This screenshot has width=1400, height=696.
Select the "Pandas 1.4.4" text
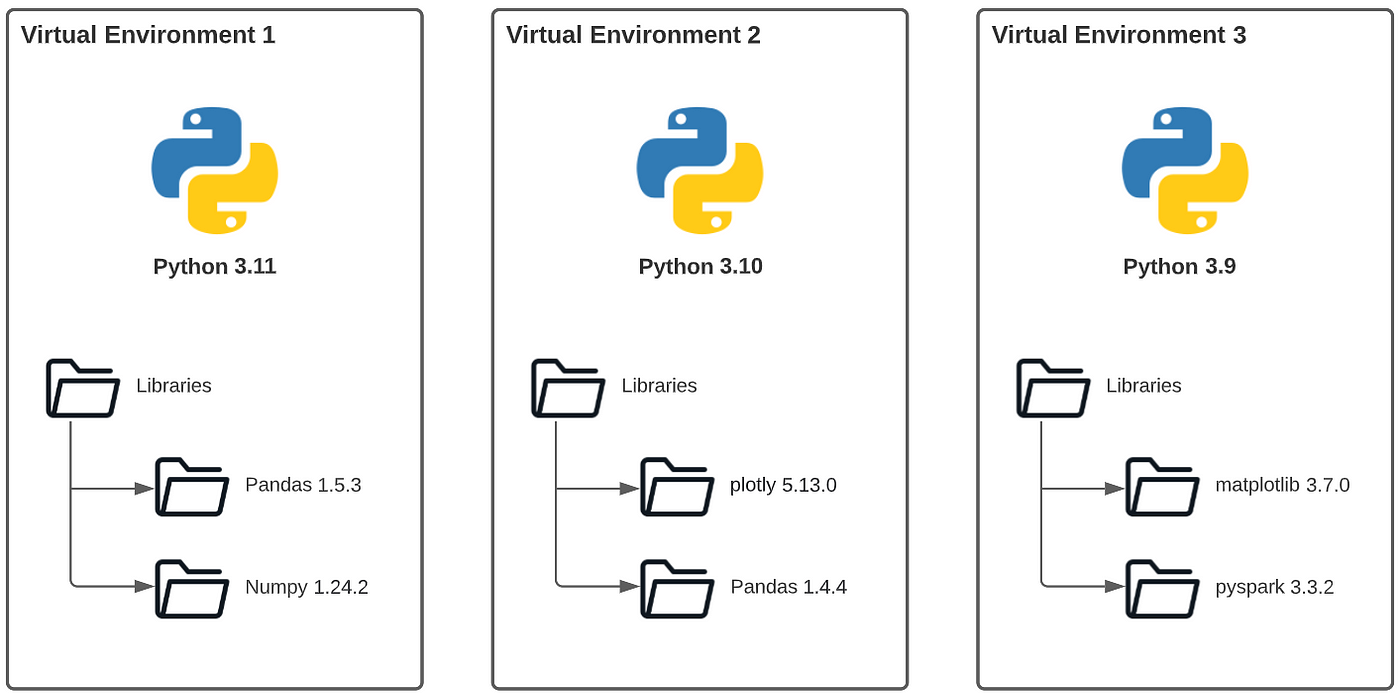click(x=789, y=587)
